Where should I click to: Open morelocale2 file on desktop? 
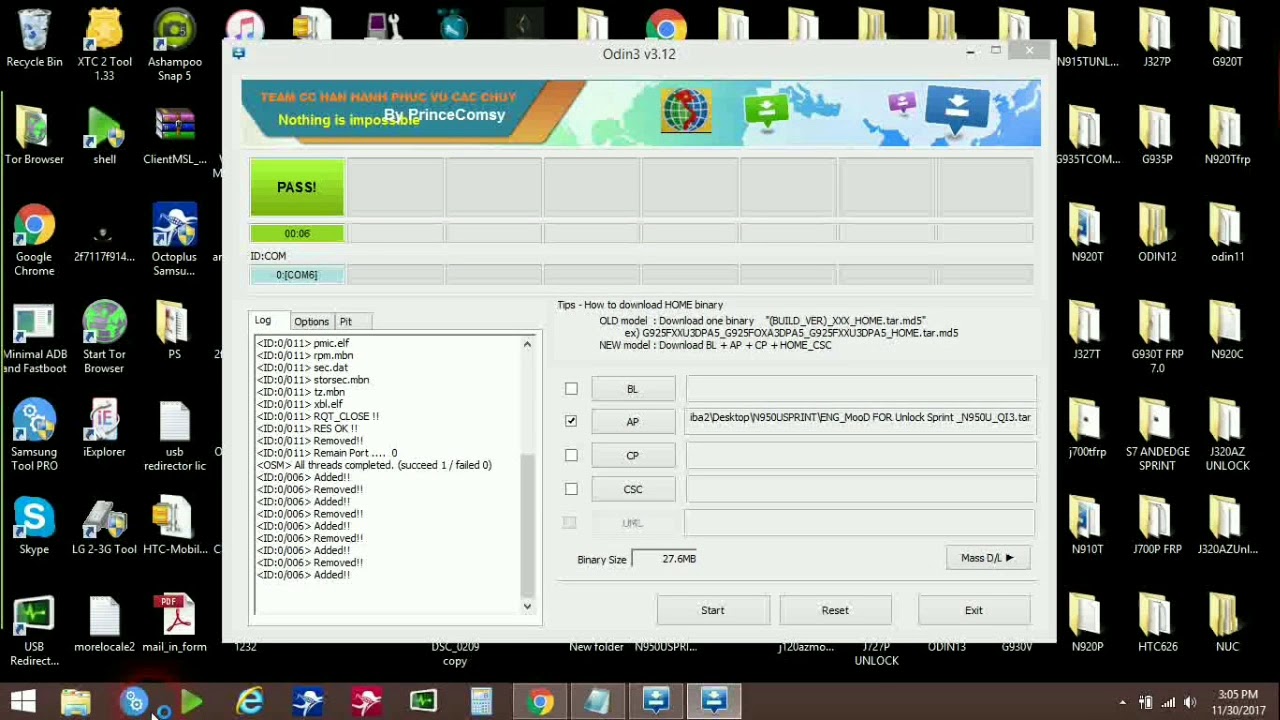coord(104,625)
